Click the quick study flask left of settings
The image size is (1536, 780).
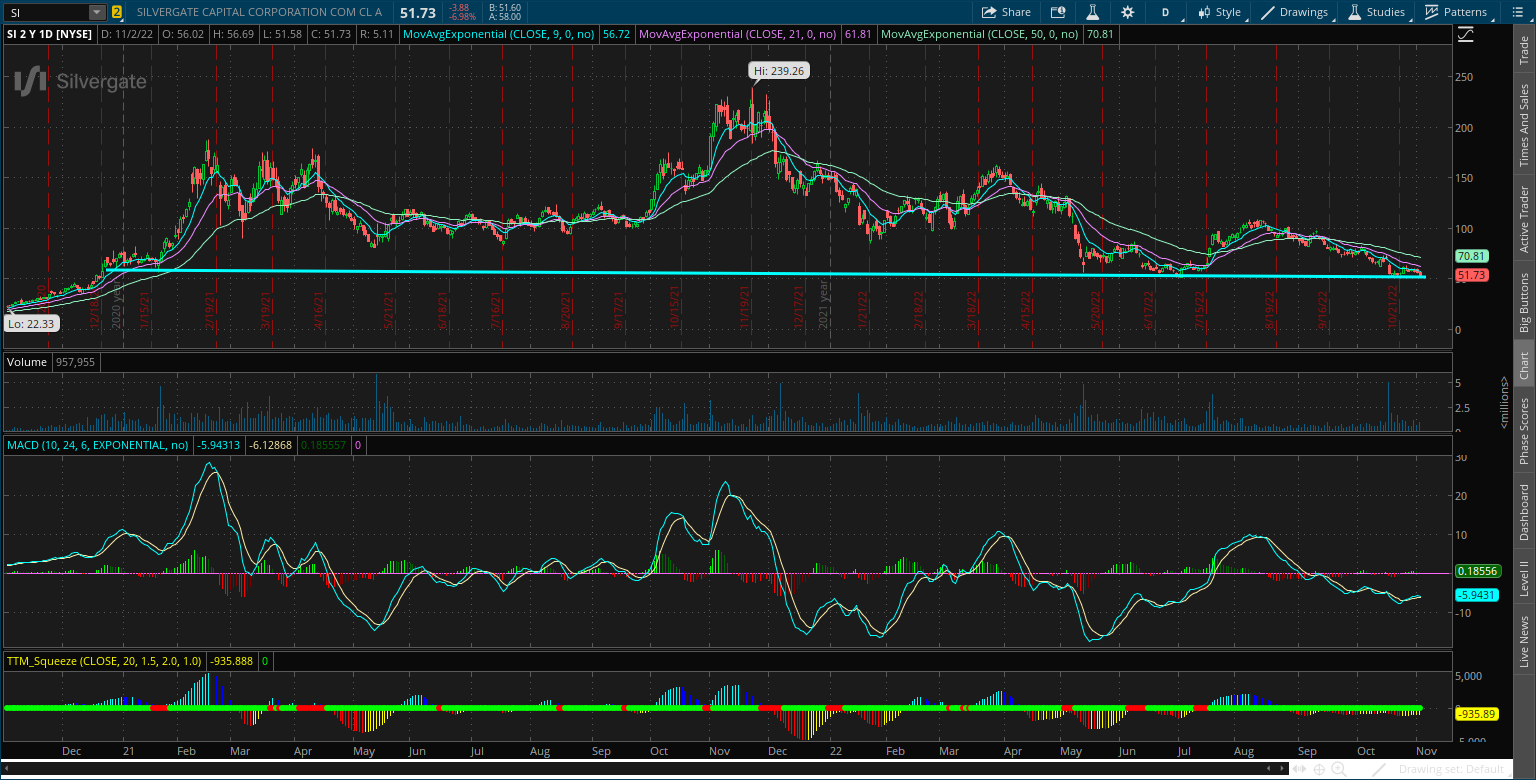click(1092, 12)
